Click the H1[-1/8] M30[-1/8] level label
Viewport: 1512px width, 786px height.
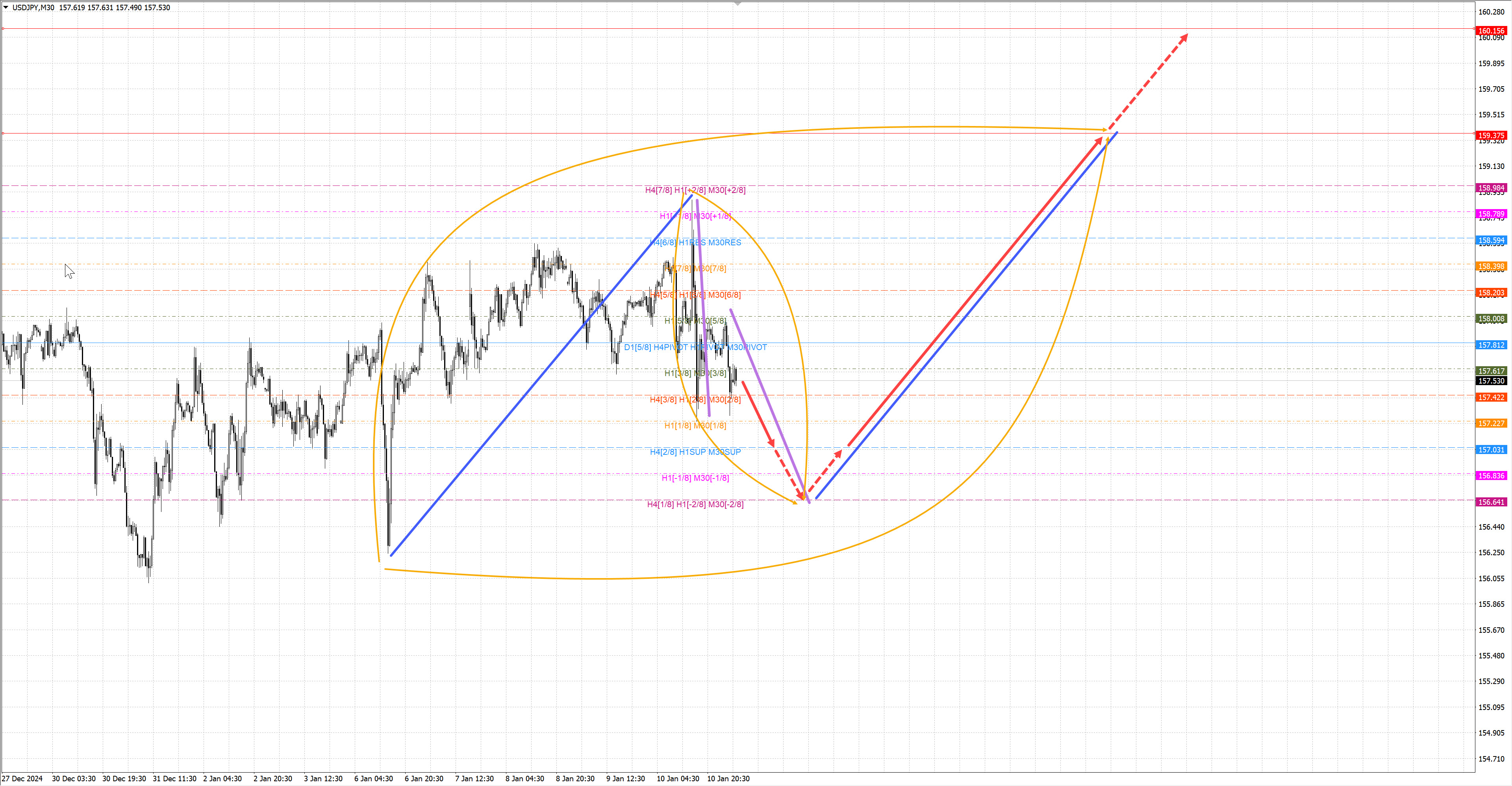[x=695, y=478]
